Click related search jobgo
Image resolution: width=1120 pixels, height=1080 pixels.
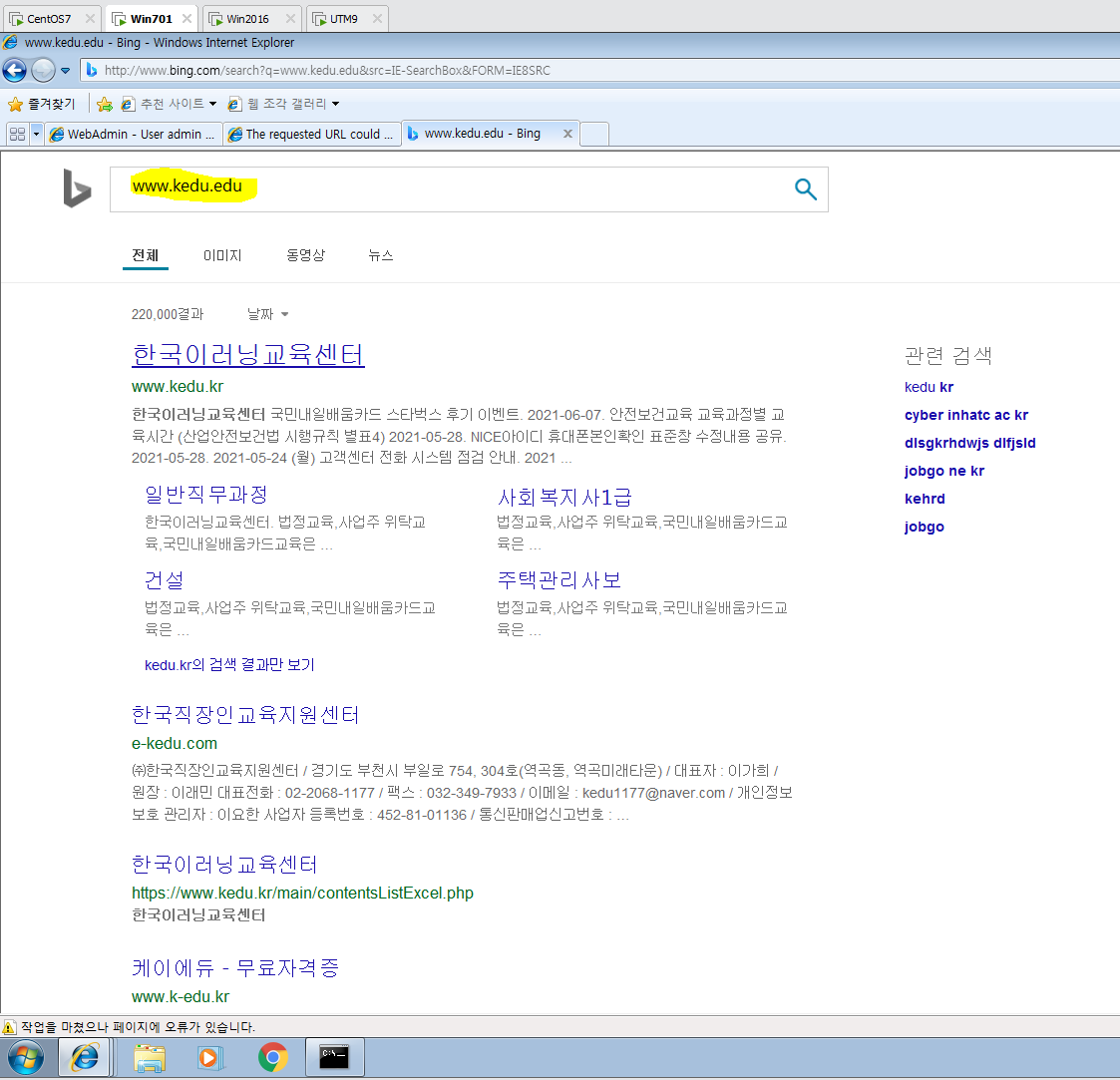pos(924,527)
